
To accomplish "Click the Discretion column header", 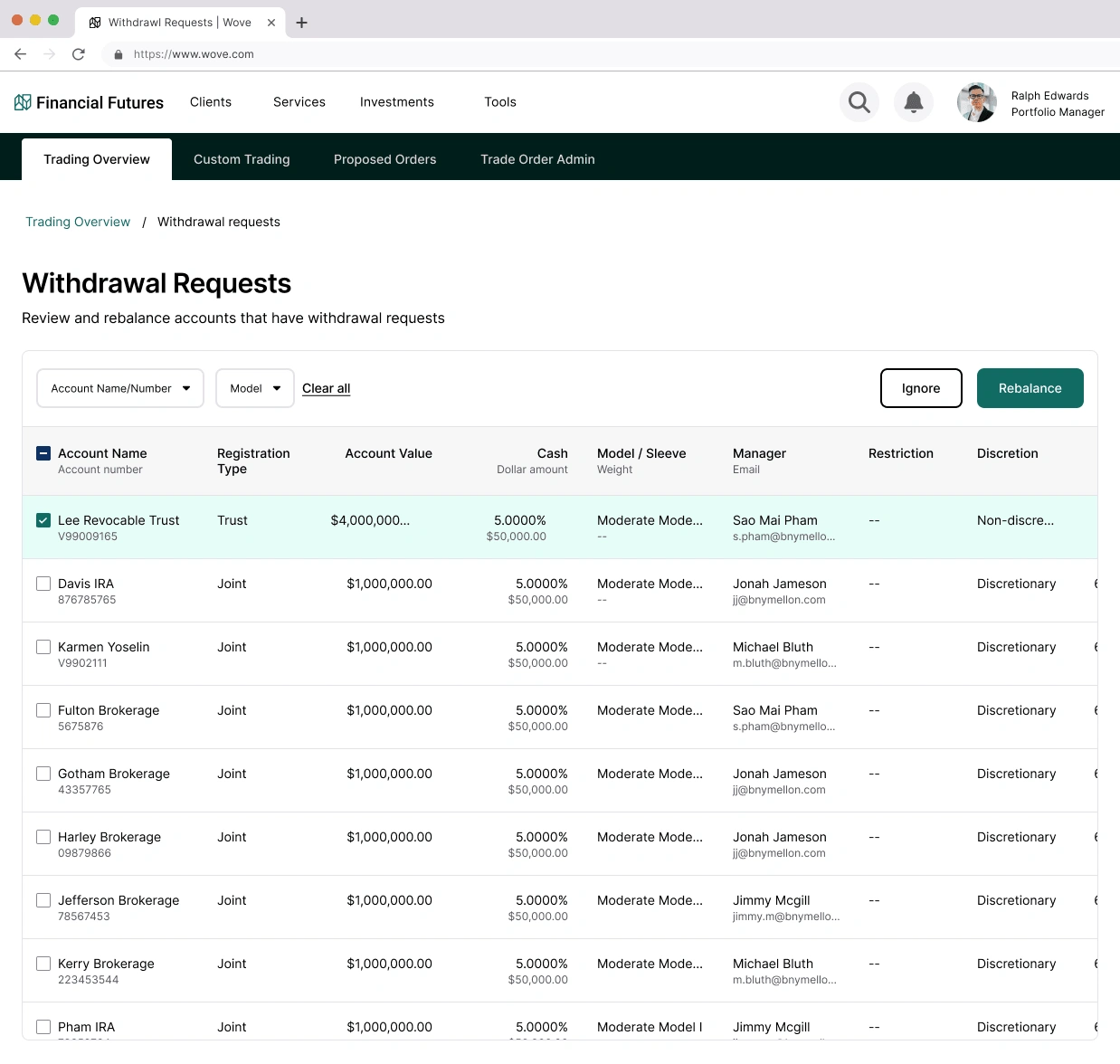I will (1008, 453).
